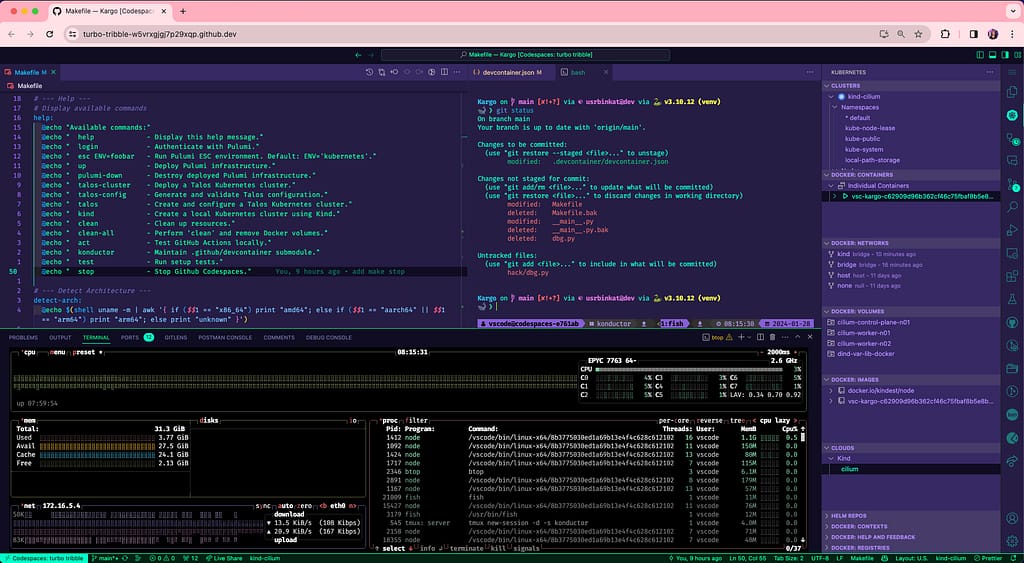
Task: Go back using the editor navigation arrow
Action: coord(358,55)
